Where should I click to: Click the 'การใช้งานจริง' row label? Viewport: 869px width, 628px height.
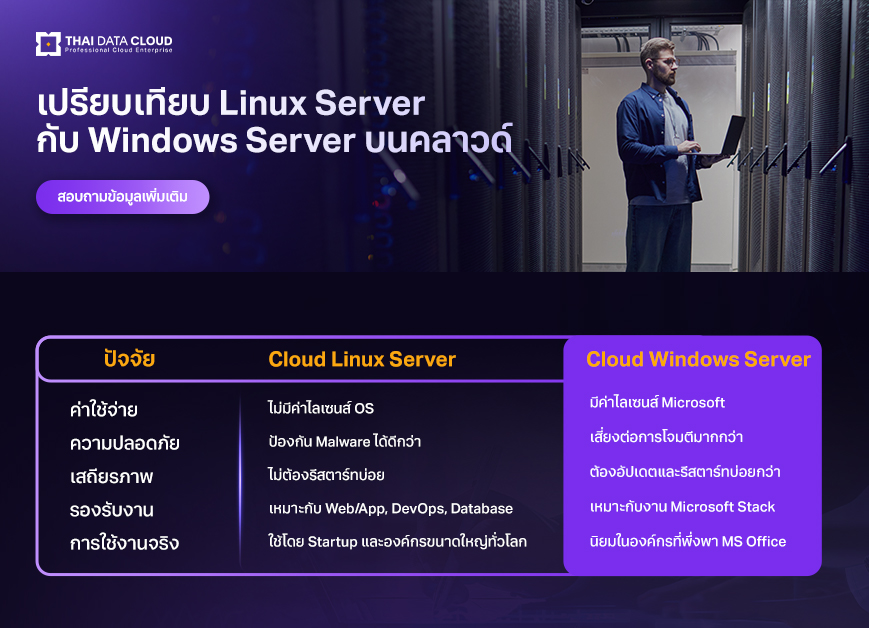pyautogui.click(x=124, y=543)
